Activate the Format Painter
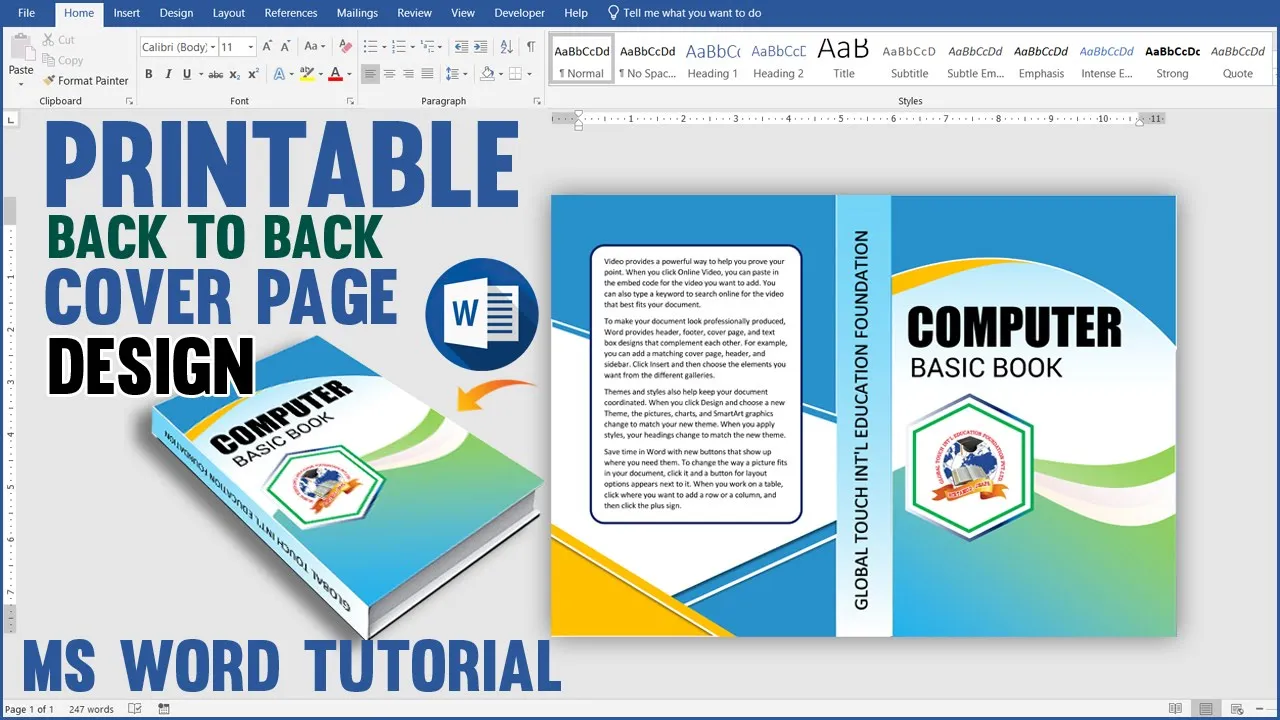Image resolution: width=1280 pixels, height=720 pixels. coord(85,80)
